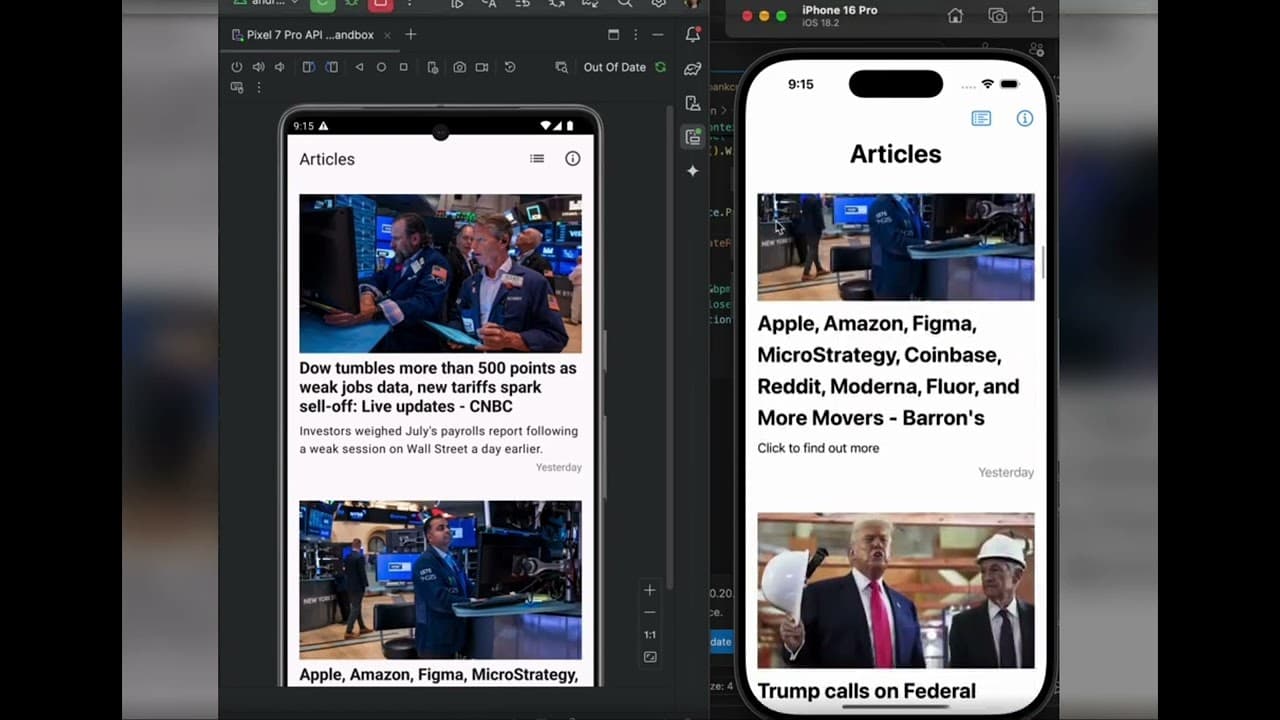
Task: Open the emulator toolbar more options dots
Action: pyautogui.click(x=258, y=87)
